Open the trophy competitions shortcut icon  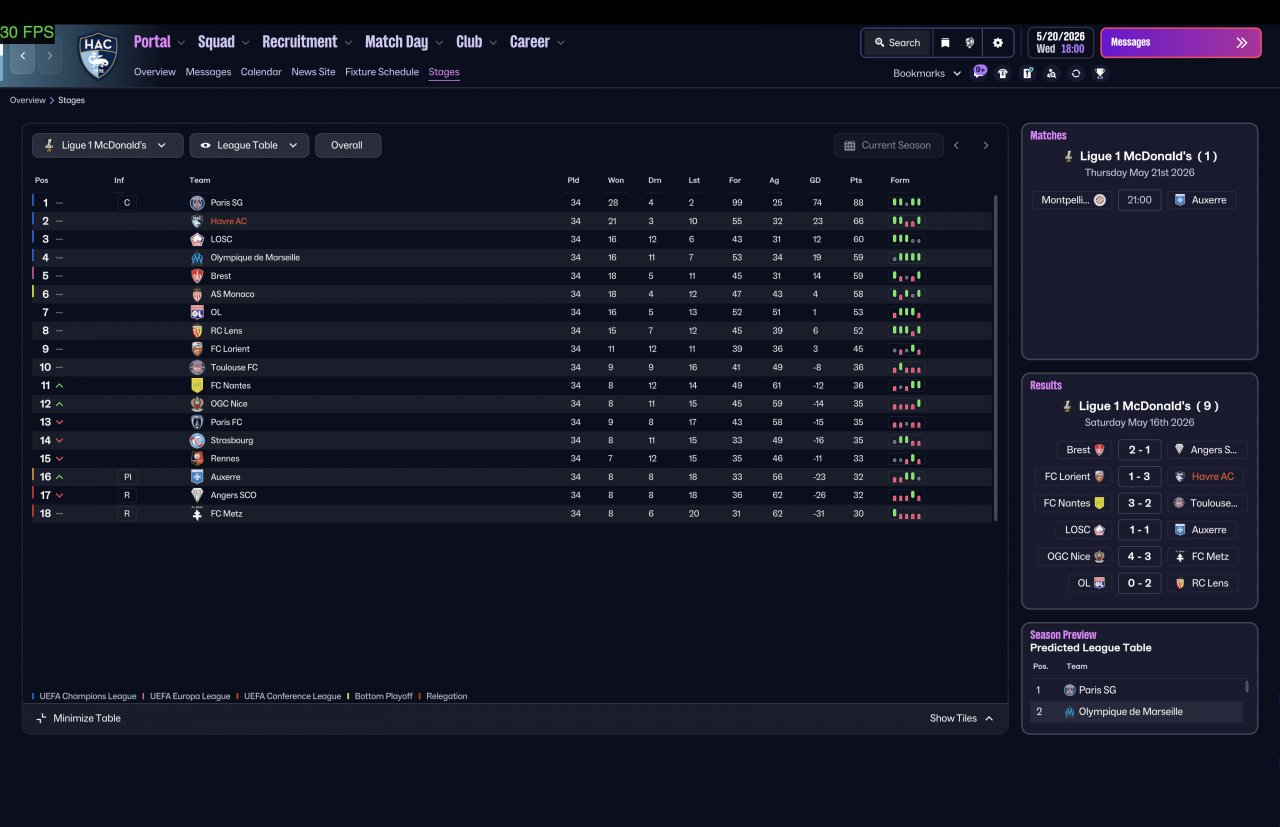pos(1100,73)
